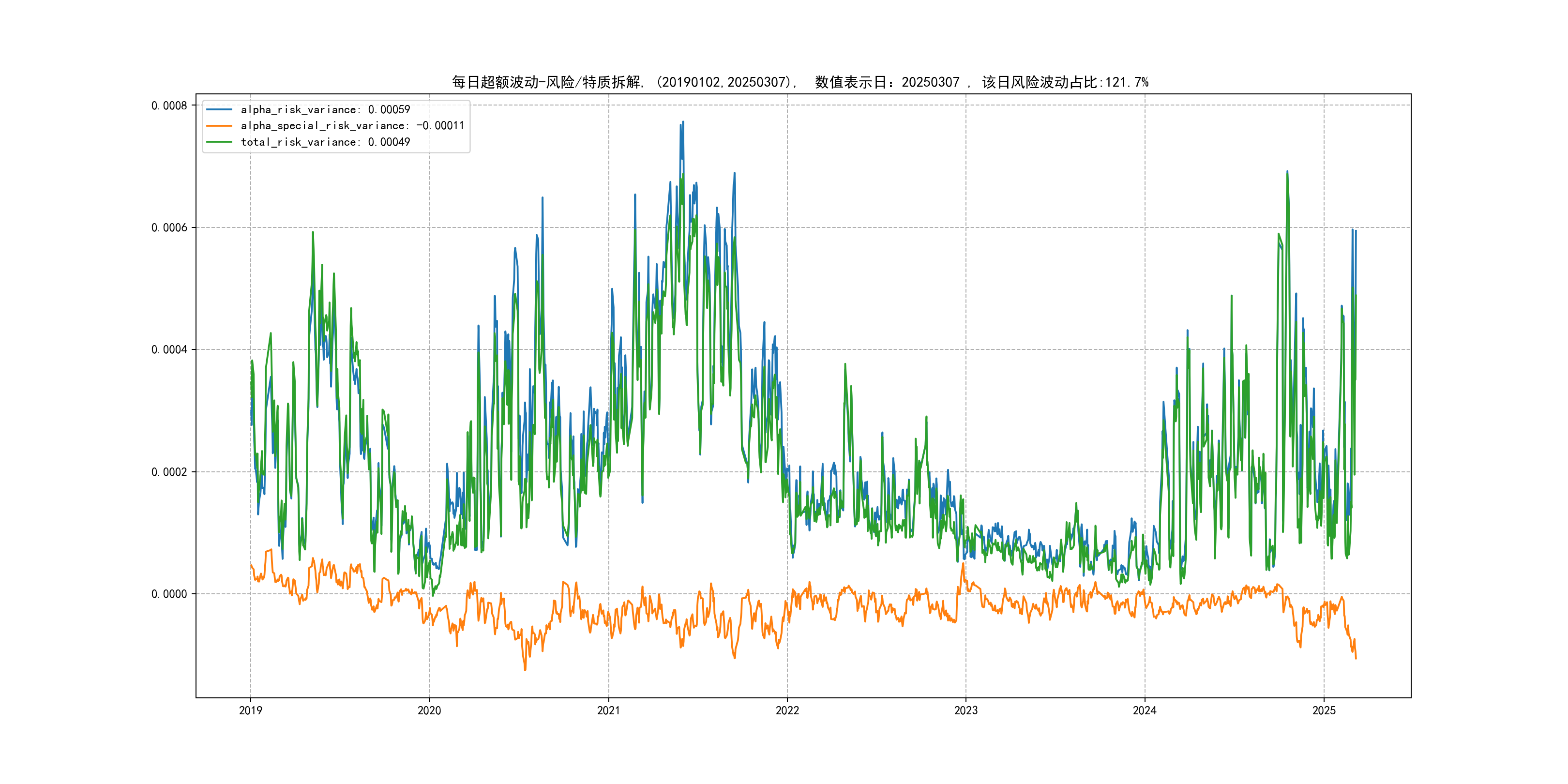Click the 0.0002 y-axis tick label
This screenshot has height=784, width=1568.
pos(169,472)
